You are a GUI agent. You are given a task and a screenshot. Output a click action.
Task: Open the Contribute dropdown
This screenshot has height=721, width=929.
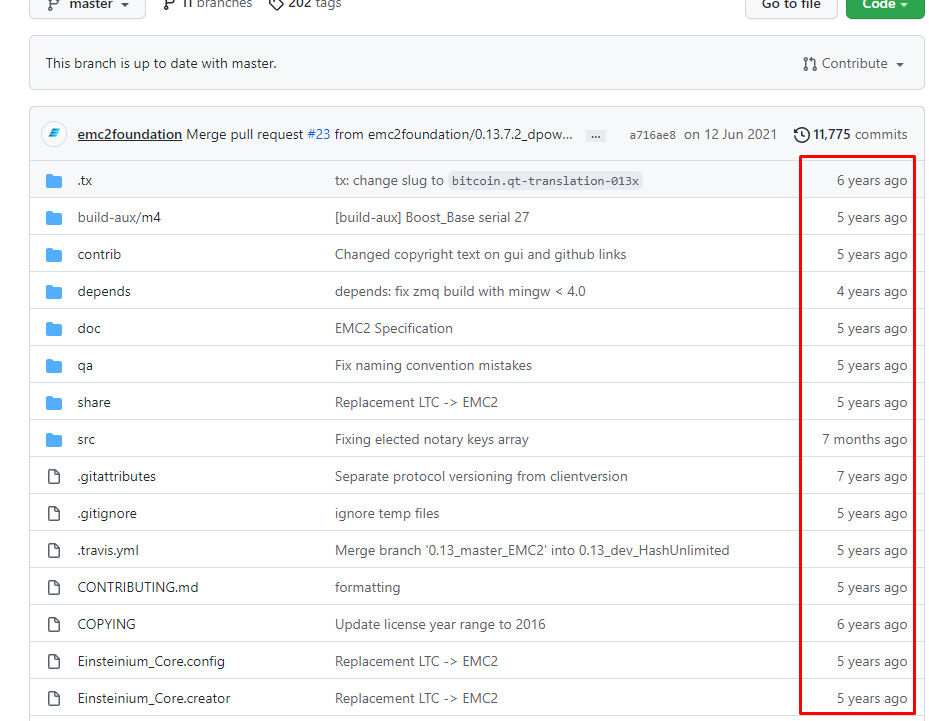pos(853,63)
